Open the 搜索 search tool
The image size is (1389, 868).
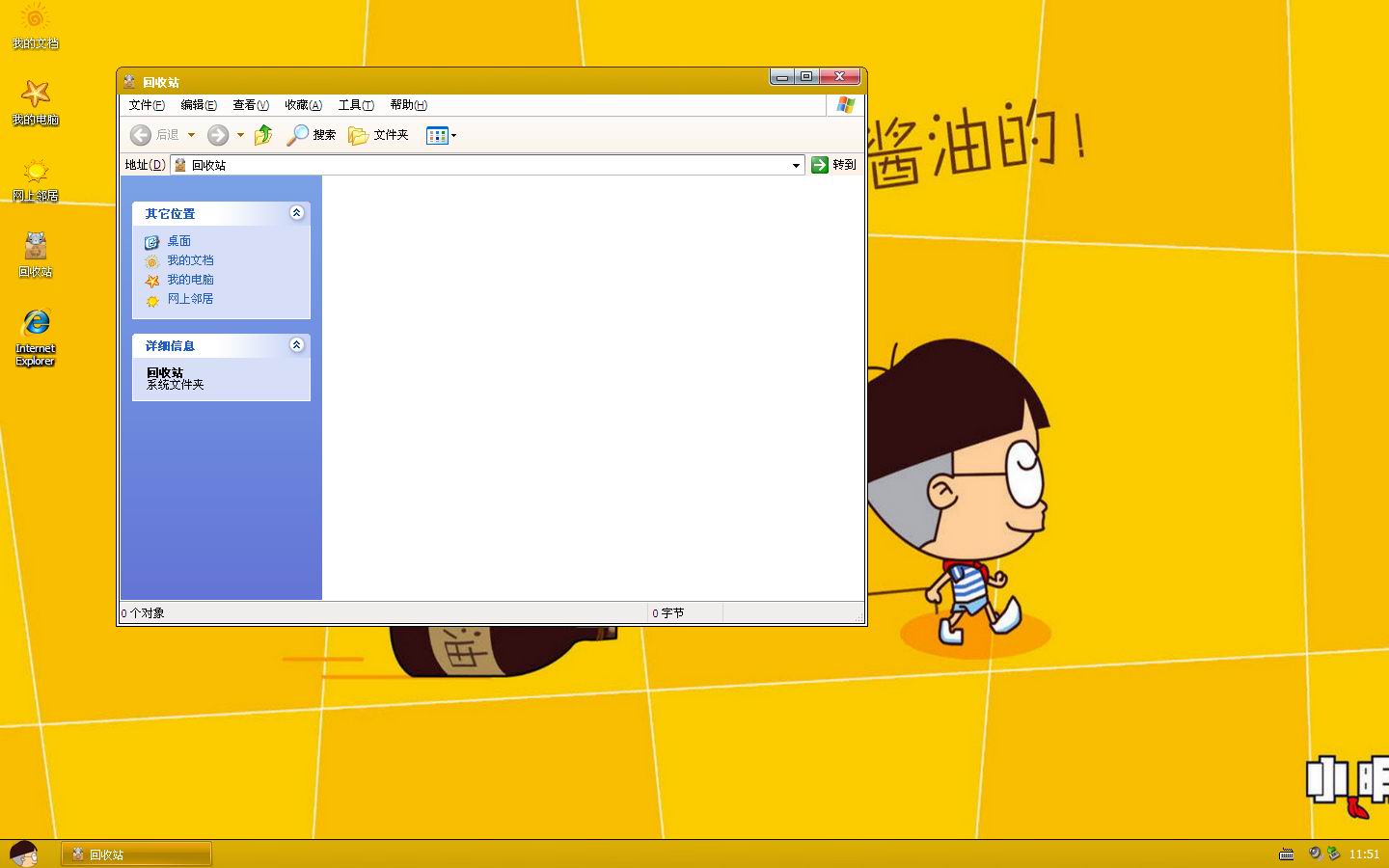click(x=311, y=135)
